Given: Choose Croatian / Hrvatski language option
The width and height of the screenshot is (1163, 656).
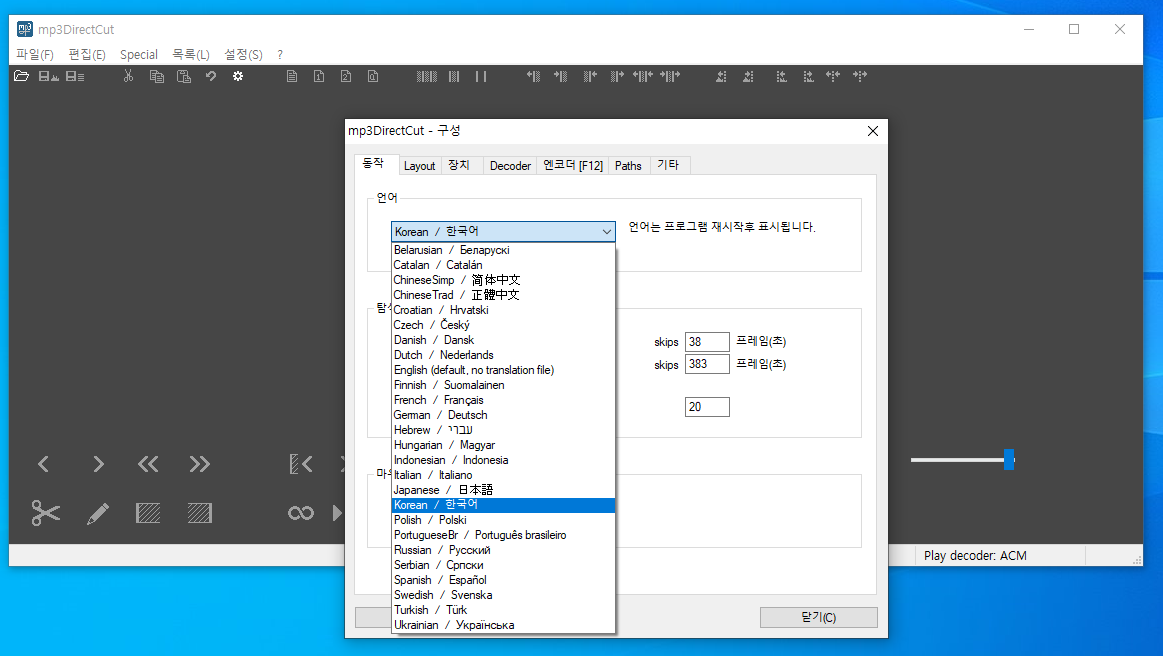Looking at the screenshot, I should tap(503, 310).
